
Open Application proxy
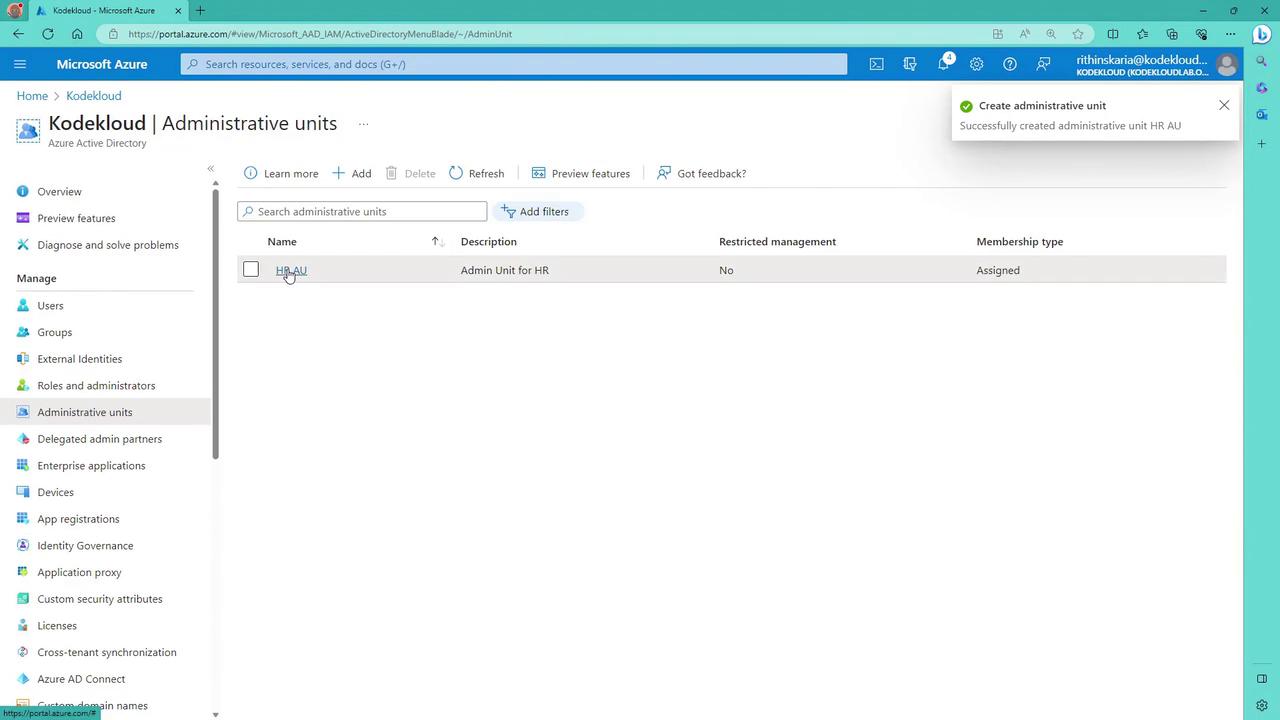pos(79,572)
